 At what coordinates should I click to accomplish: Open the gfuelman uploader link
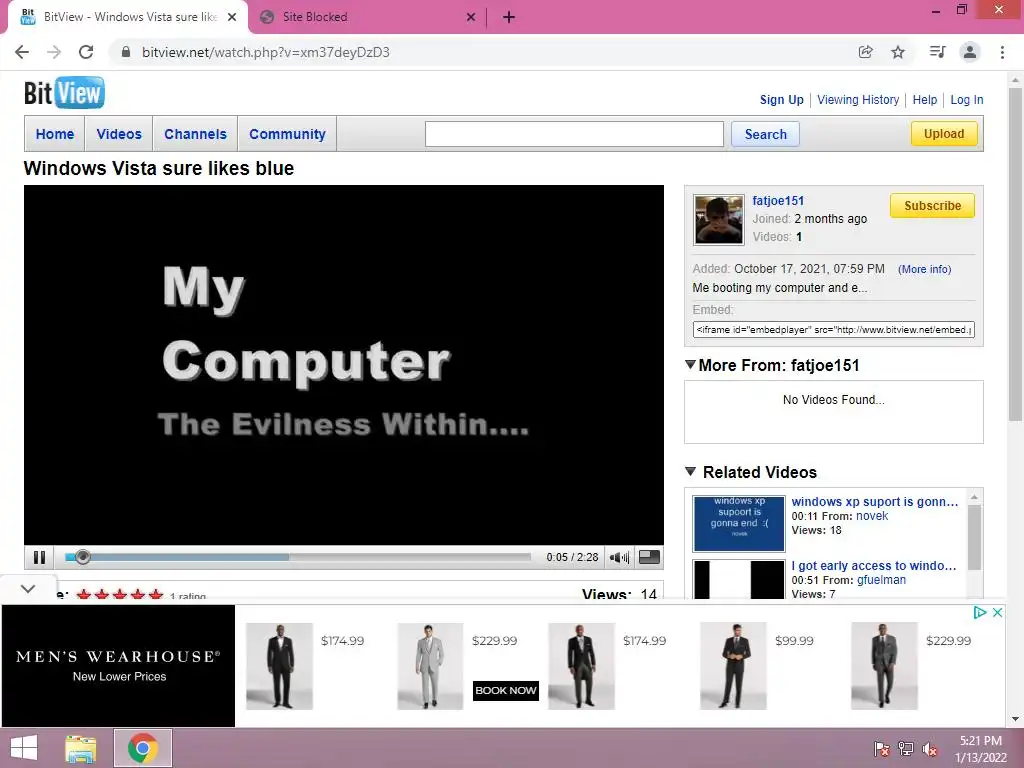pos(881,580)
